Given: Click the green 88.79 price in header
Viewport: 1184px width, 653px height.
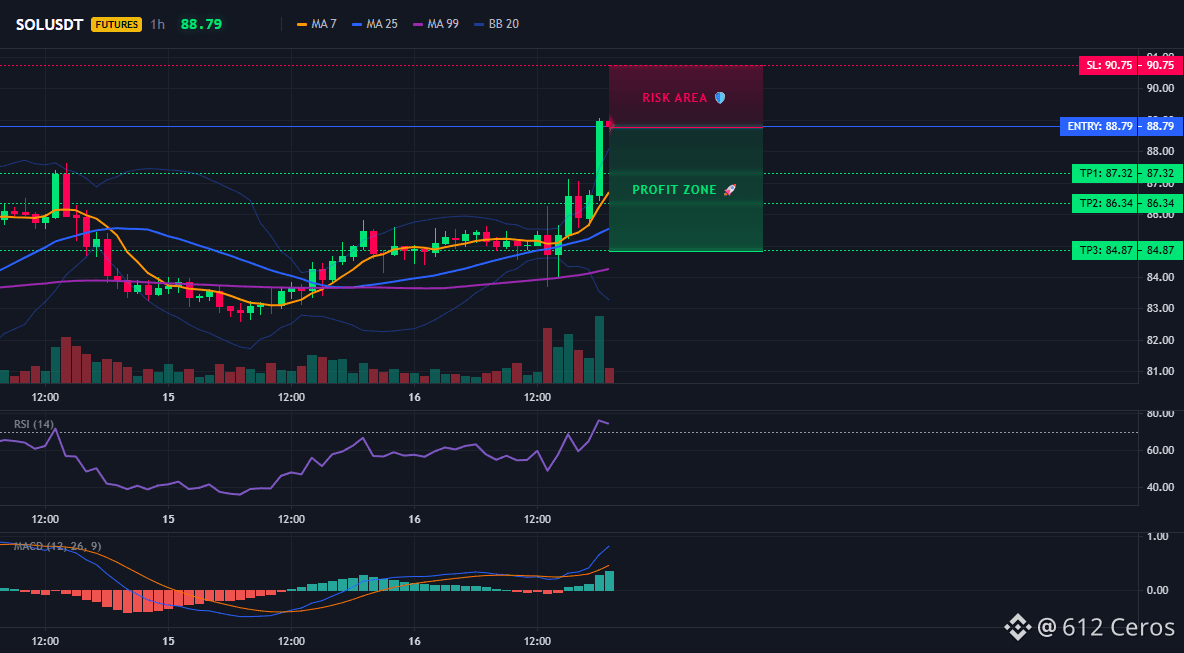Looking at the screenshot, I should tap(201, 24).
